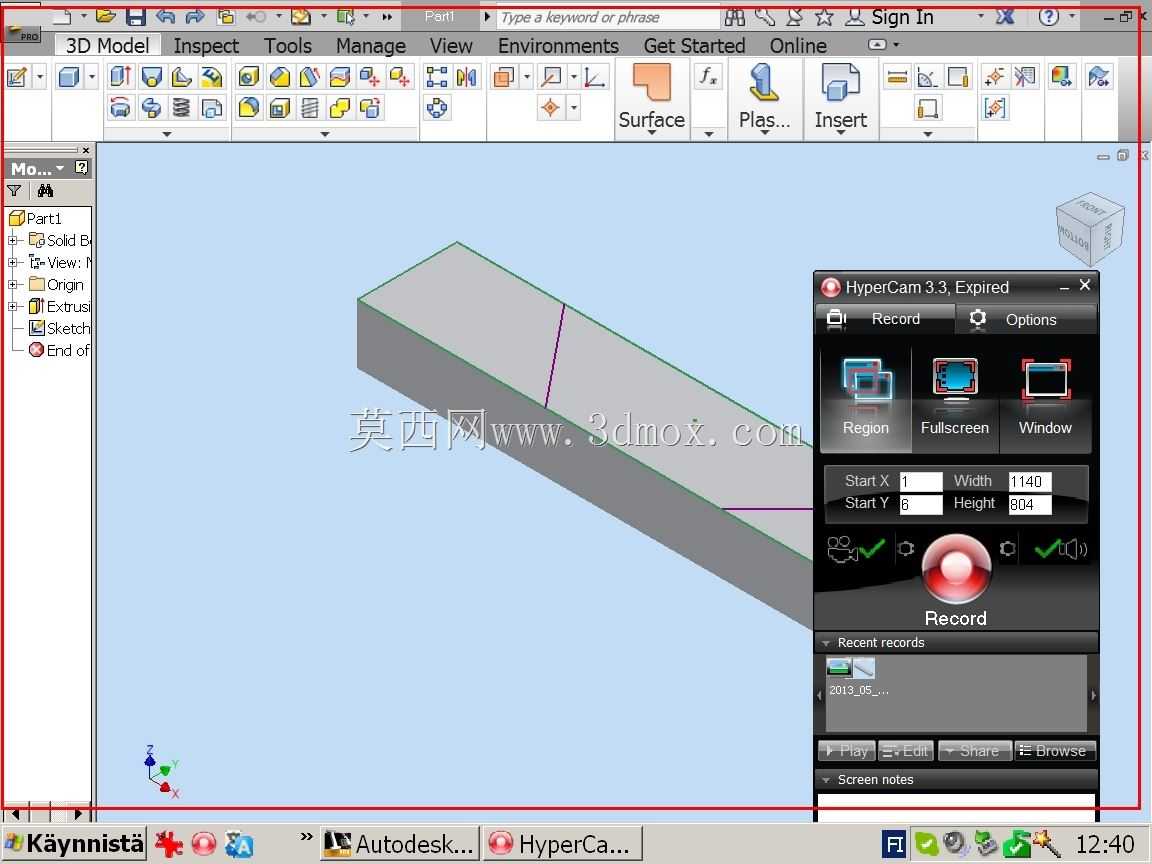The height and width of the screenshot is (864, 1152).
Task: Open the Manage ribbon tab
Action: pos(370,46)
